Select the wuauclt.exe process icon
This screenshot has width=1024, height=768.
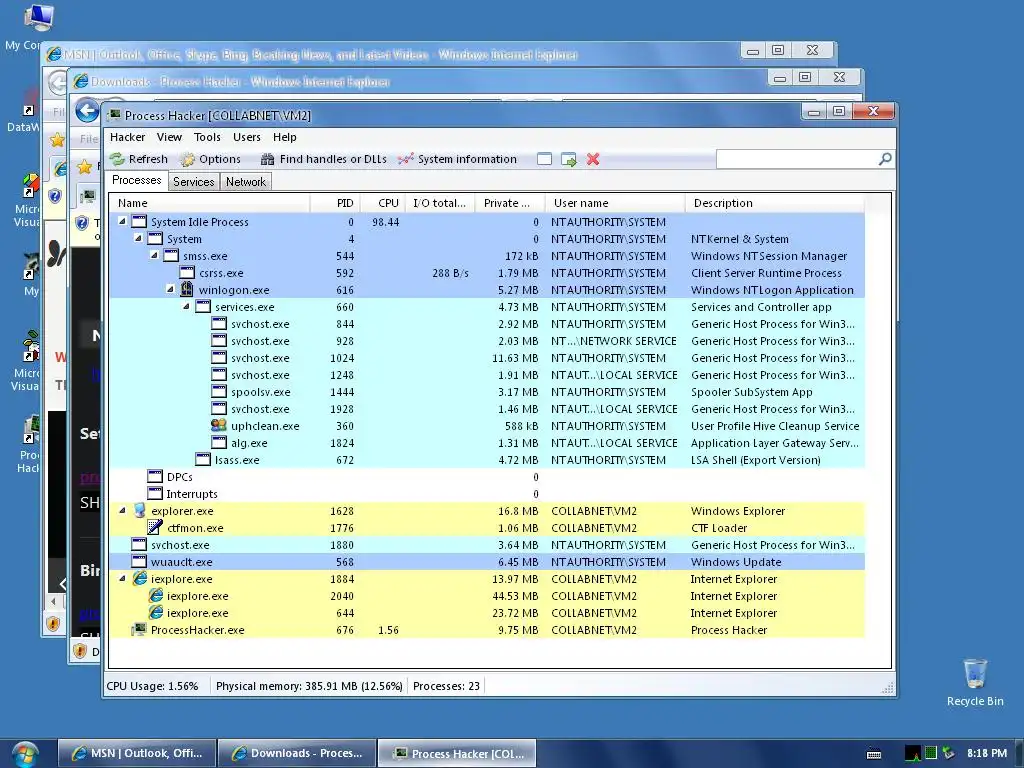139,561
